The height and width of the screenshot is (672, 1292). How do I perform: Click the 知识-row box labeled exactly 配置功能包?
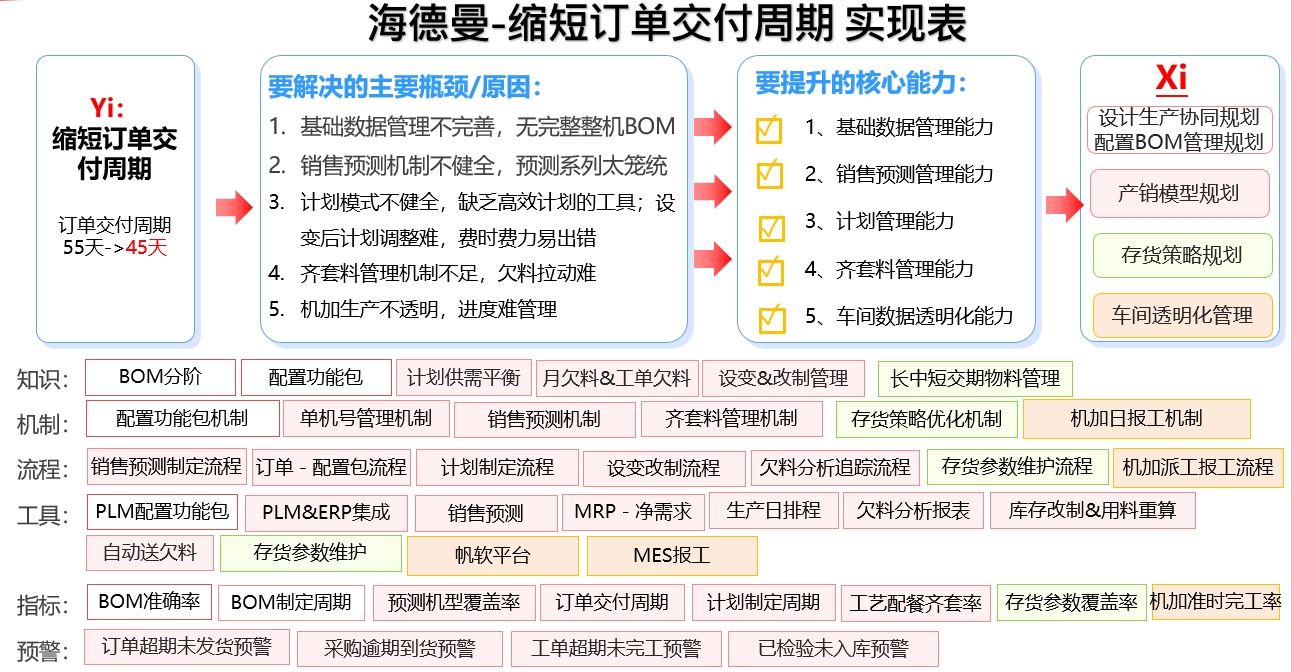pos(316,378)
